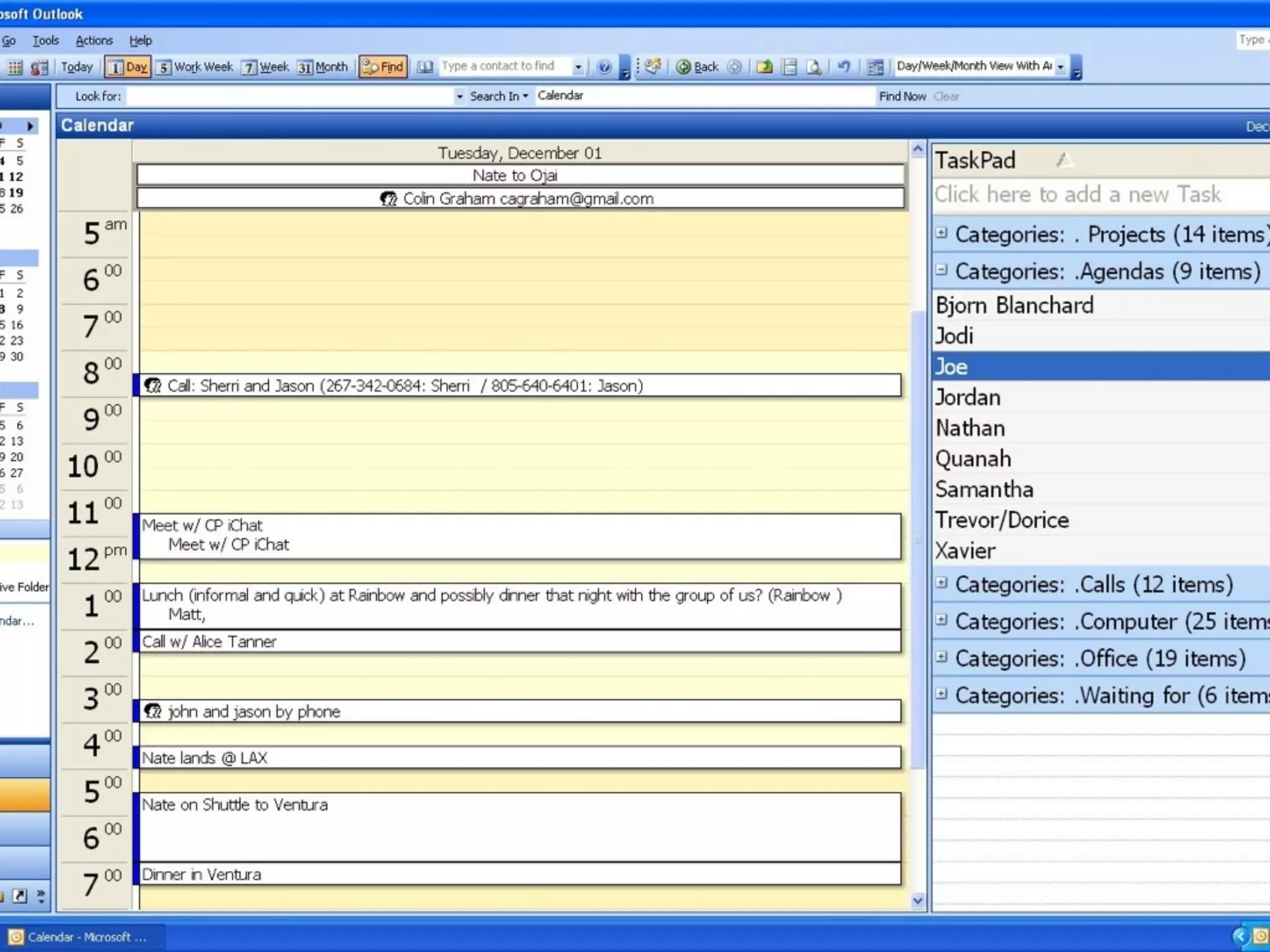Viewport: 1270px width, 952px height.
Task: Click the Undo arrow icon
Action: coord(844,67)
